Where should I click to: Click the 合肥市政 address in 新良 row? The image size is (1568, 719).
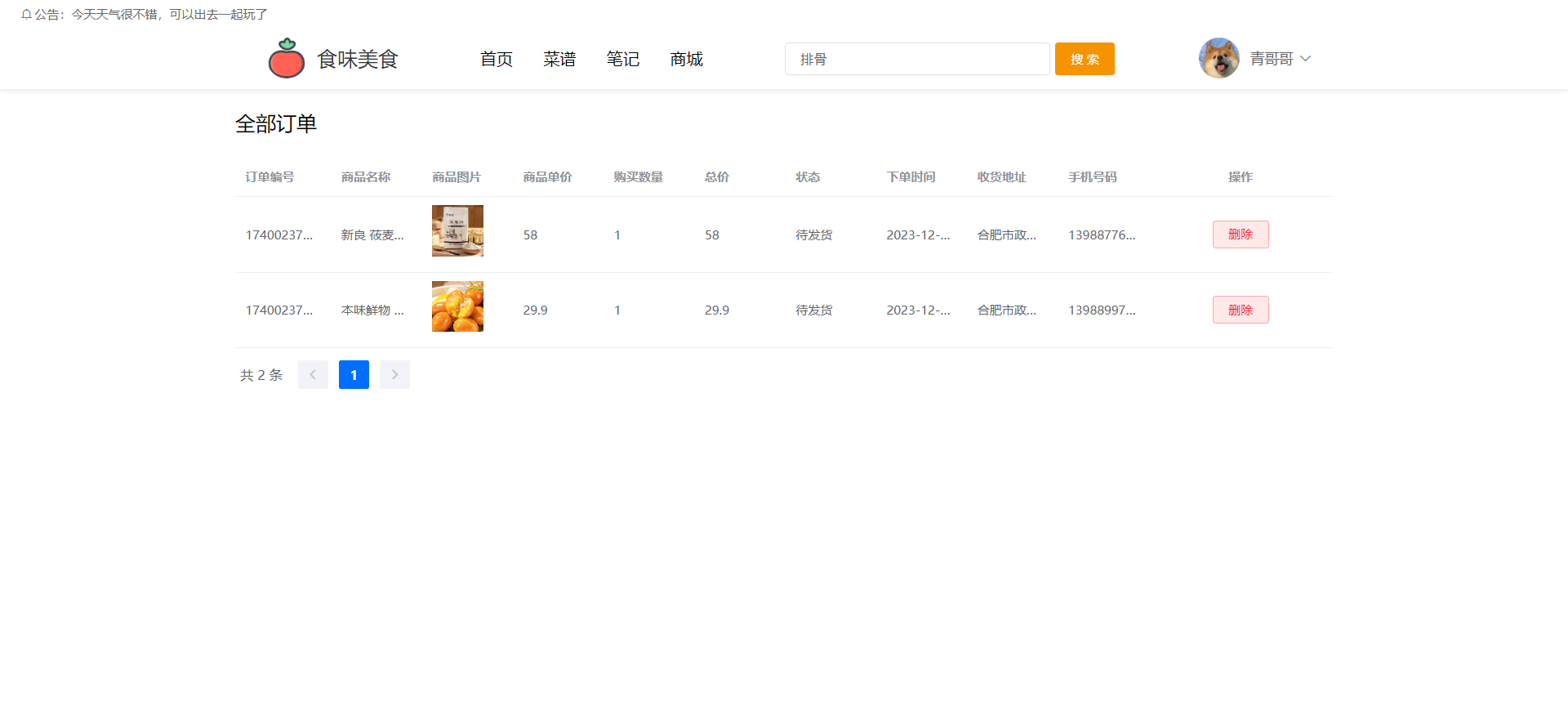1007,235
